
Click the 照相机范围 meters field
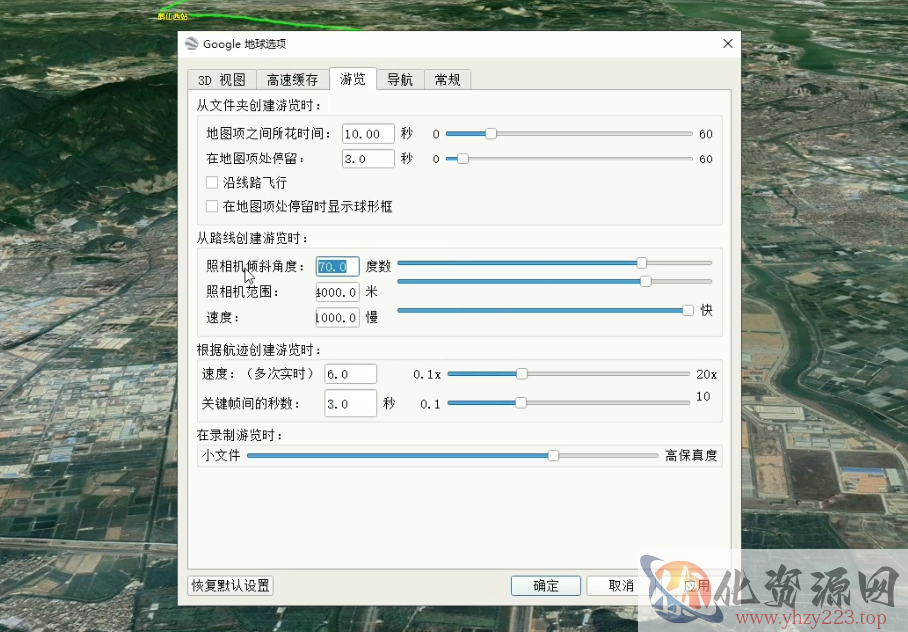(x=338, y=292)
